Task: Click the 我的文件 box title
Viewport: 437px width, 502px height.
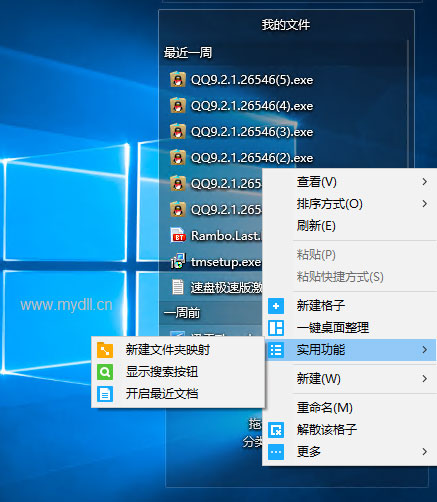Action: pyautogui.click(x=286, y=25)
